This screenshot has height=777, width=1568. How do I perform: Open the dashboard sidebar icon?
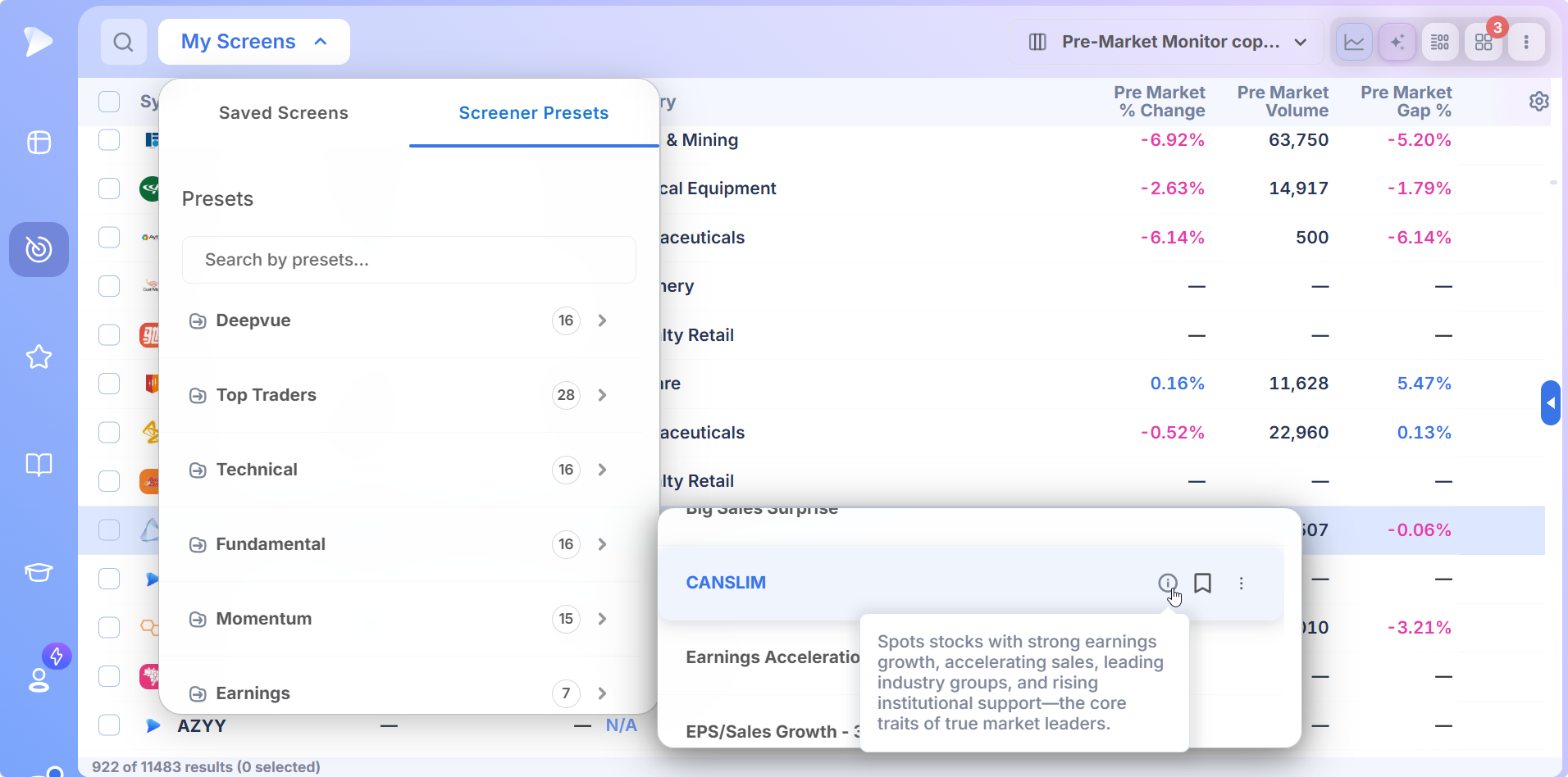39,143
